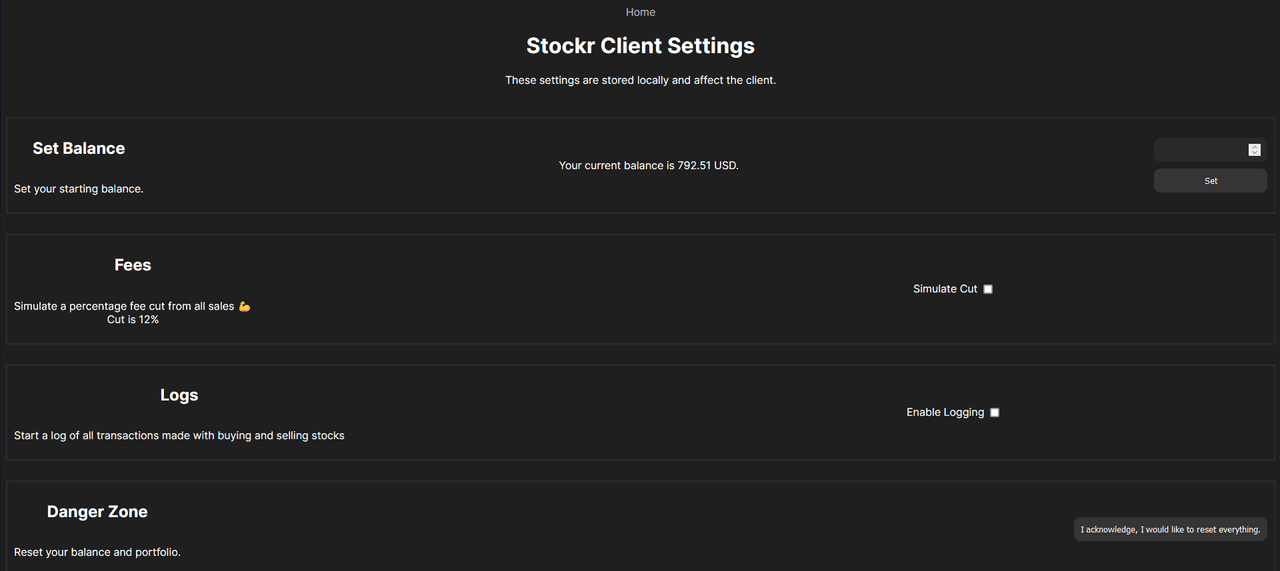
Task: Click the Enable Logging label text
Action: point(945,412)
